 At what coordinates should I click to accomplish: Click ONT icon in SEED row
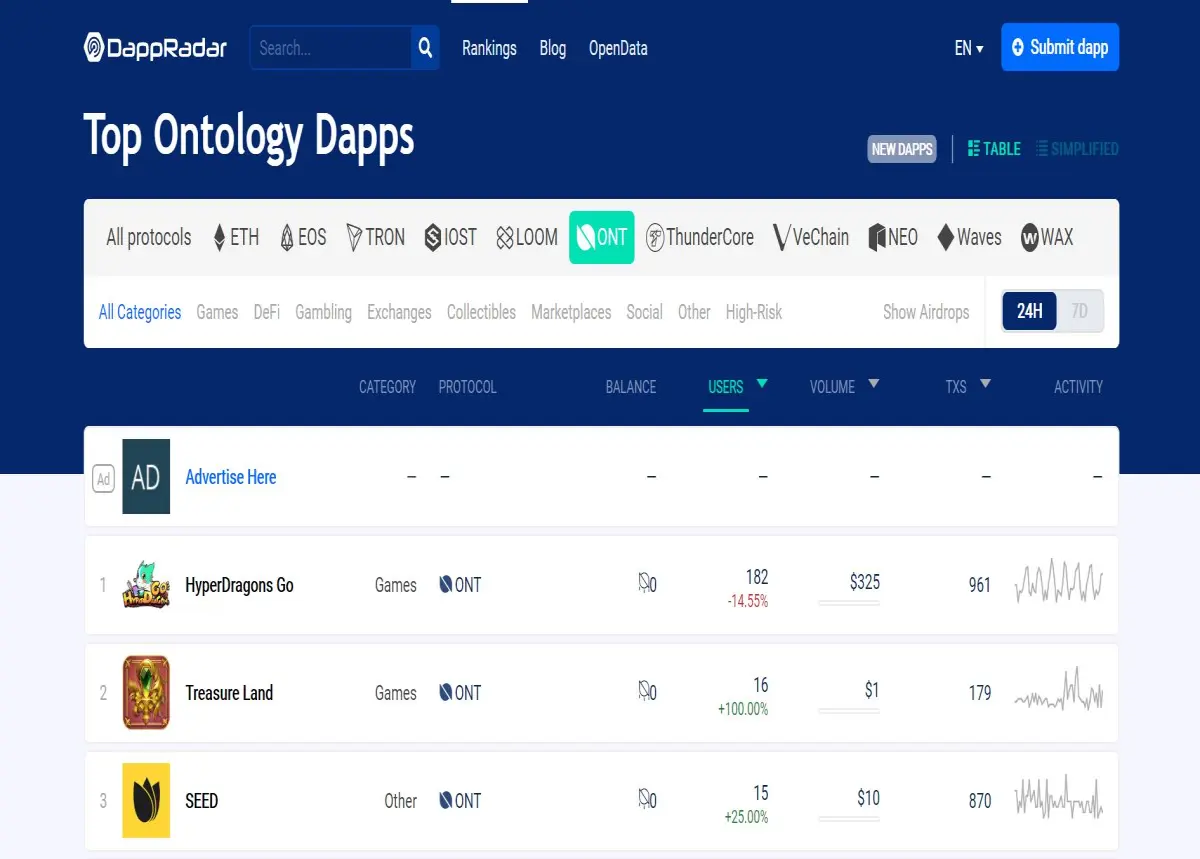(445, 800)
